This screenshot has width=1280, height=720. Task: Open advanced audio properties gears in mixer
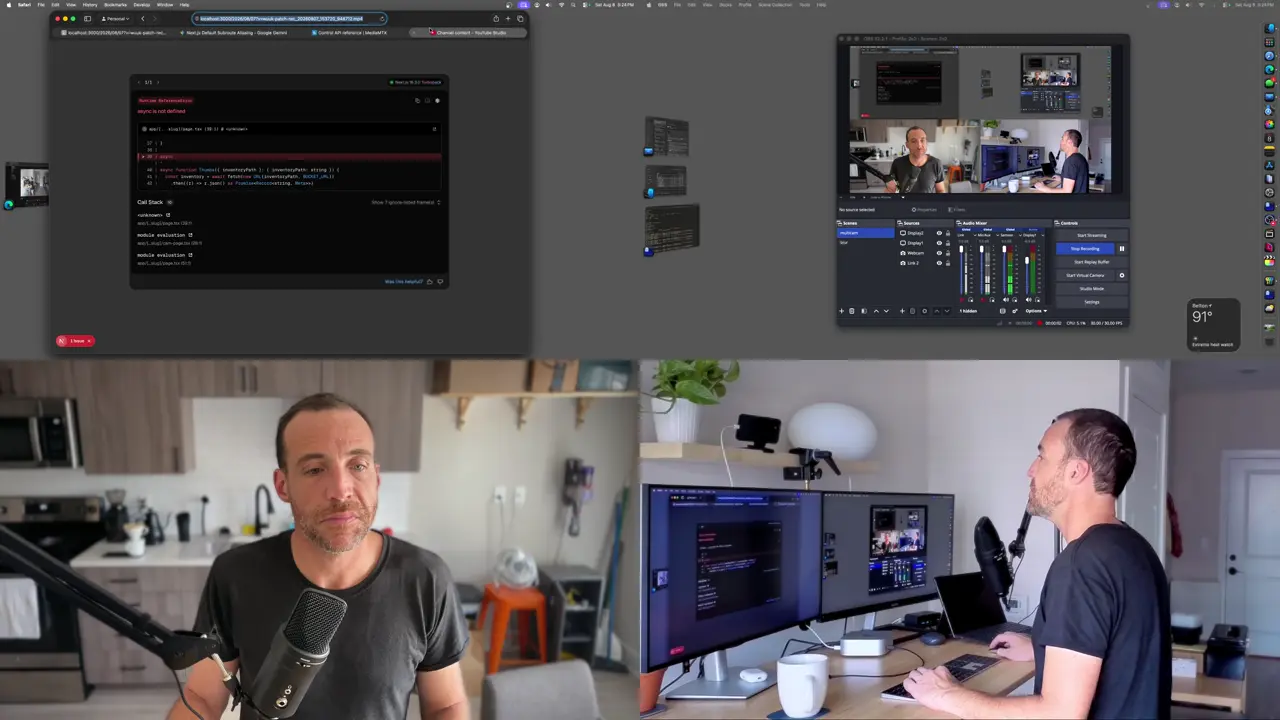pyautogui.click(x=1015, y=311)
